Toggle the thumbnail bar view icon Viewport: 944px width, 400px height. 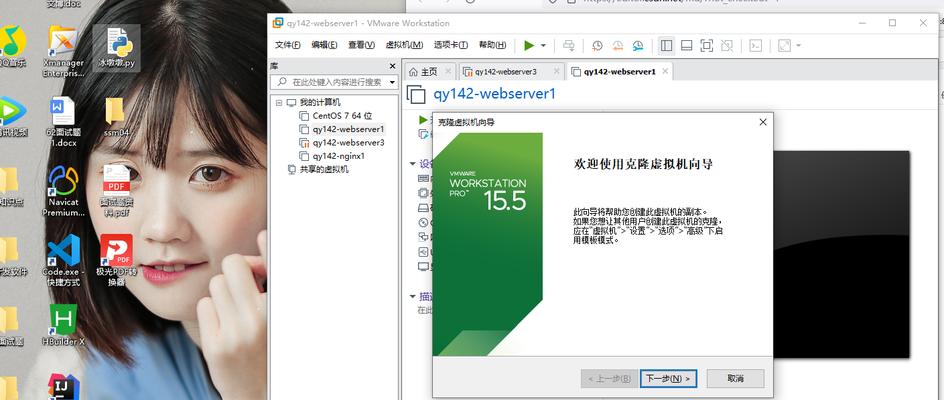pos(686,45)
